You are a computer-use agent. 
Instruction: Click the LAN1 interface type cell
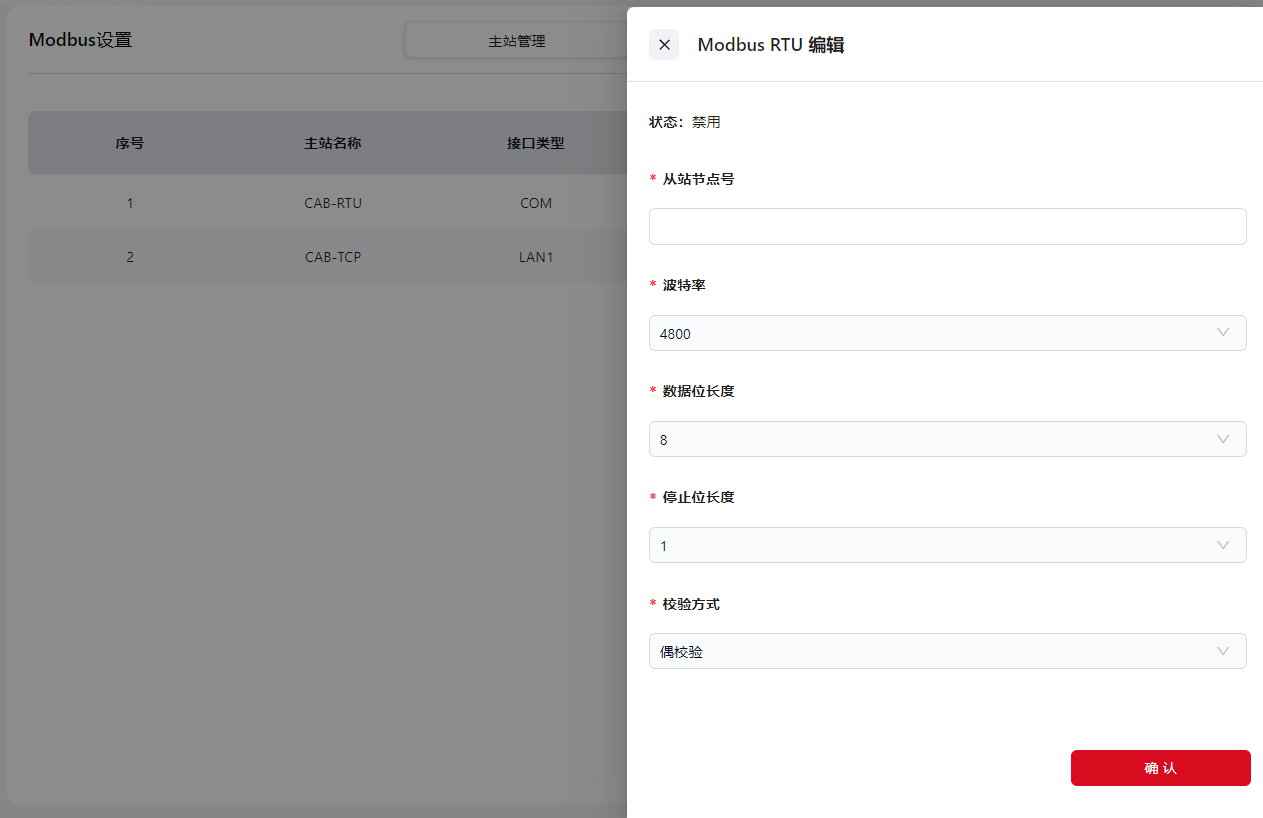[536, 257]
